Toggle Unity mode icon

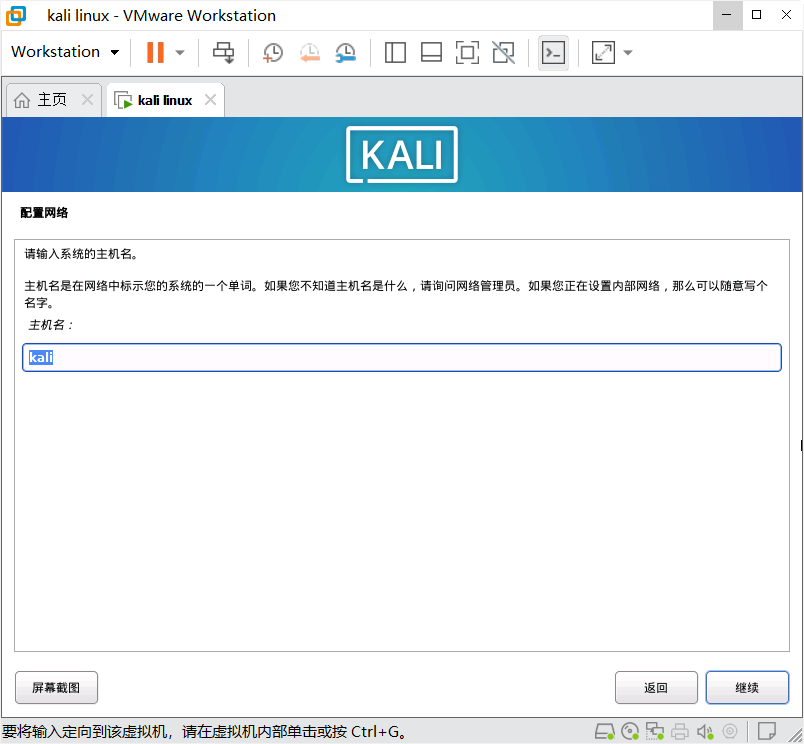pyautogui.click(x=504, y=52)
